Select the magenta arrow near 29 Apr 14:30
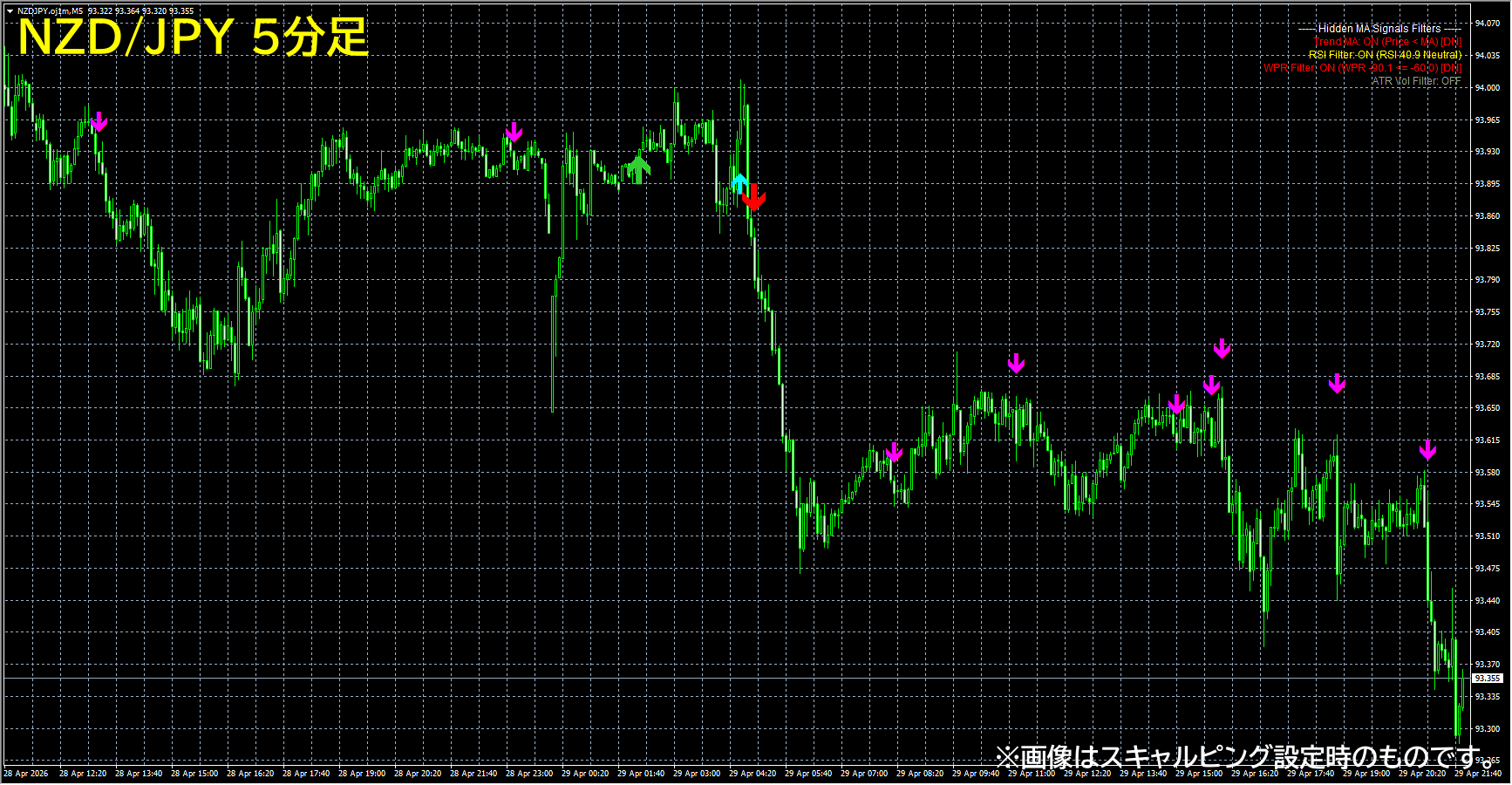 [x=1176, y=404]
